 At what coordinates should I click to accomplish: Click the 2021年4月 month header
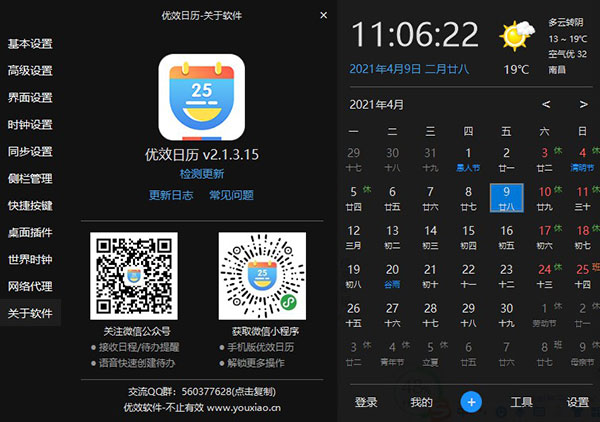click(x=377, y=104)
